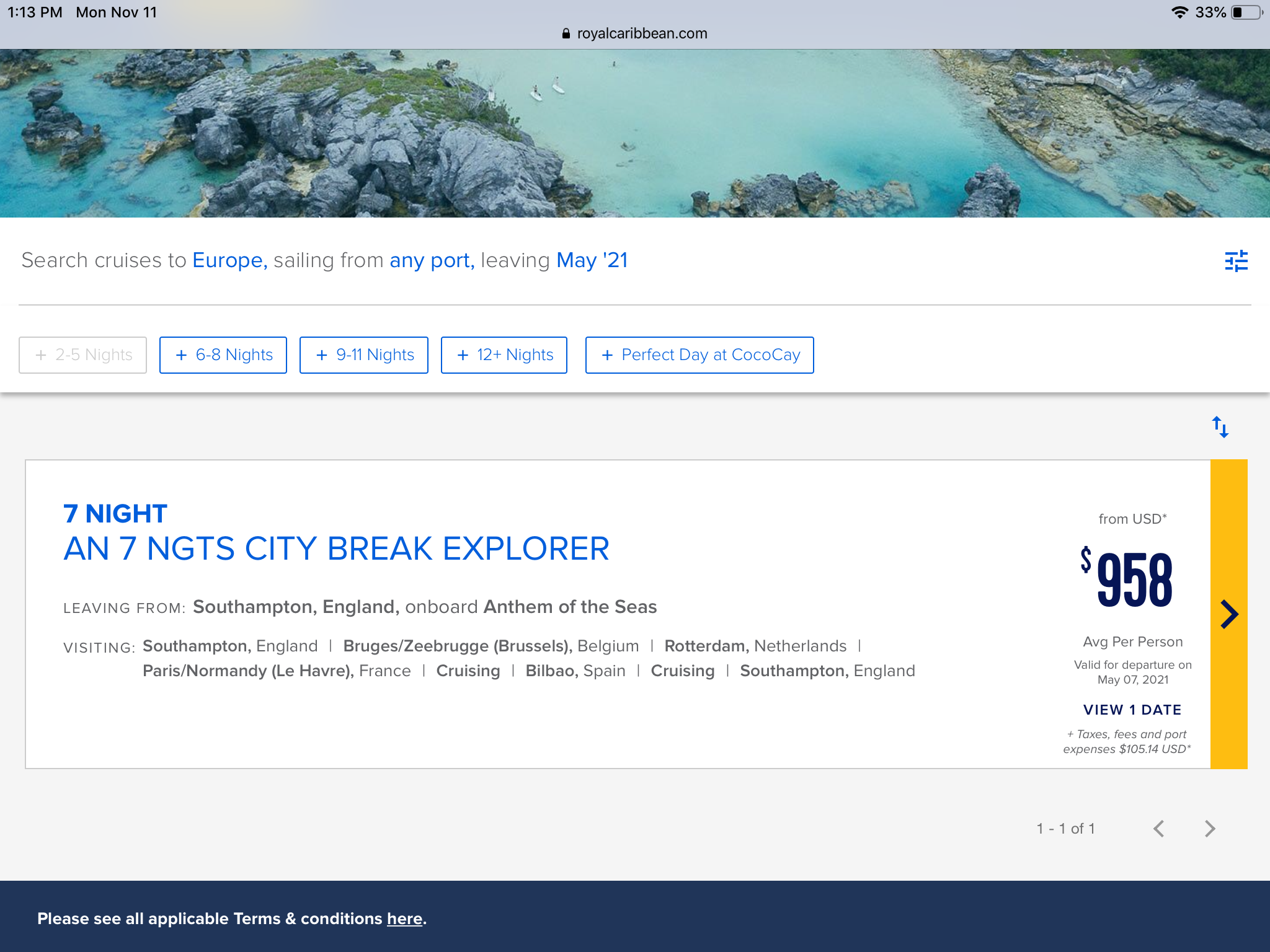1270x952 pixels.
Task: Click 'Anthem of the Seas' ship name
Action: (x=570, y=607)
